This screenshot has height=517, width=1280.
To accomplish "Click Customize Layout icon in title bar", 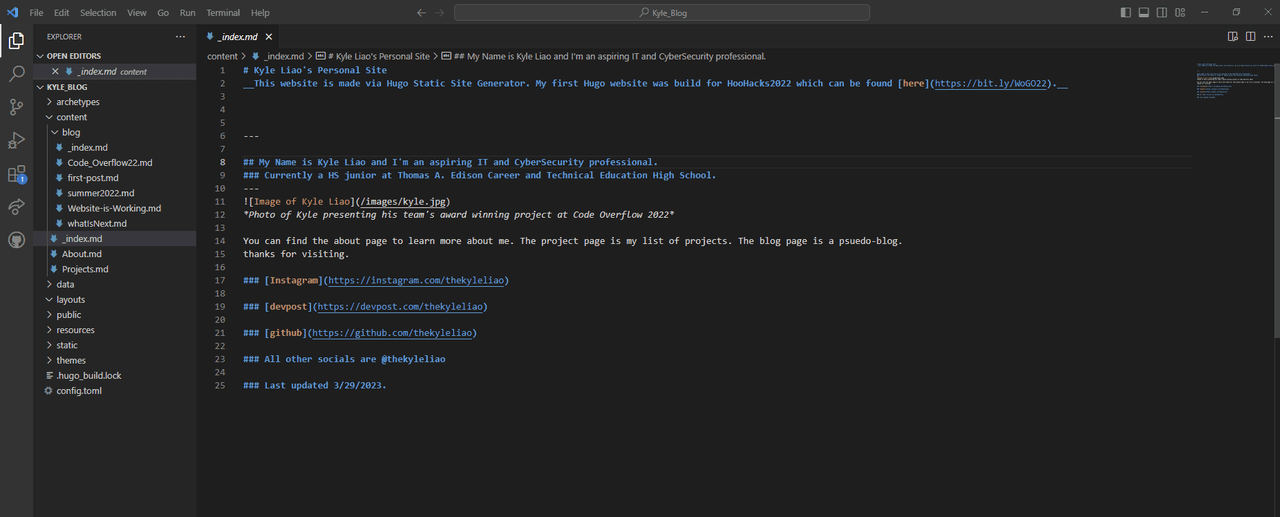I will (1183, 13).
